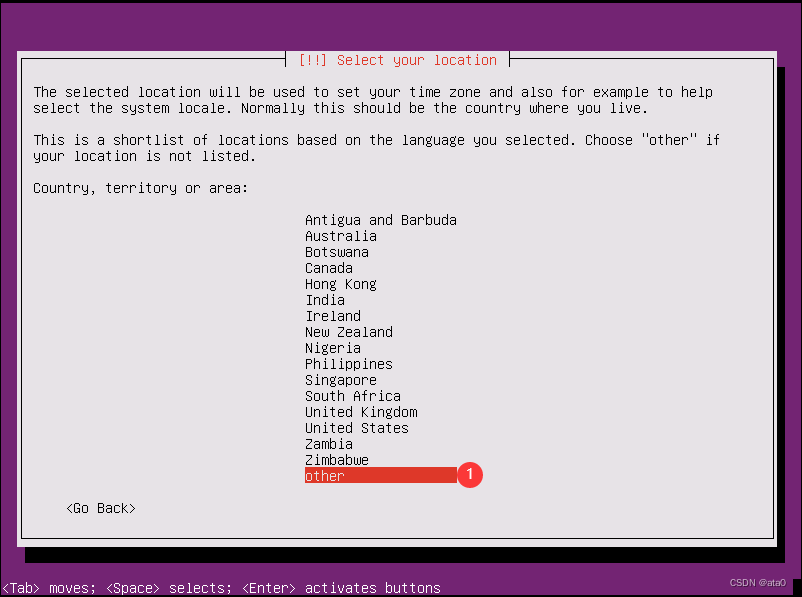The image size is (802, 597).
Task: Select Nigeria entry
Action: click(x=332, y=348)
